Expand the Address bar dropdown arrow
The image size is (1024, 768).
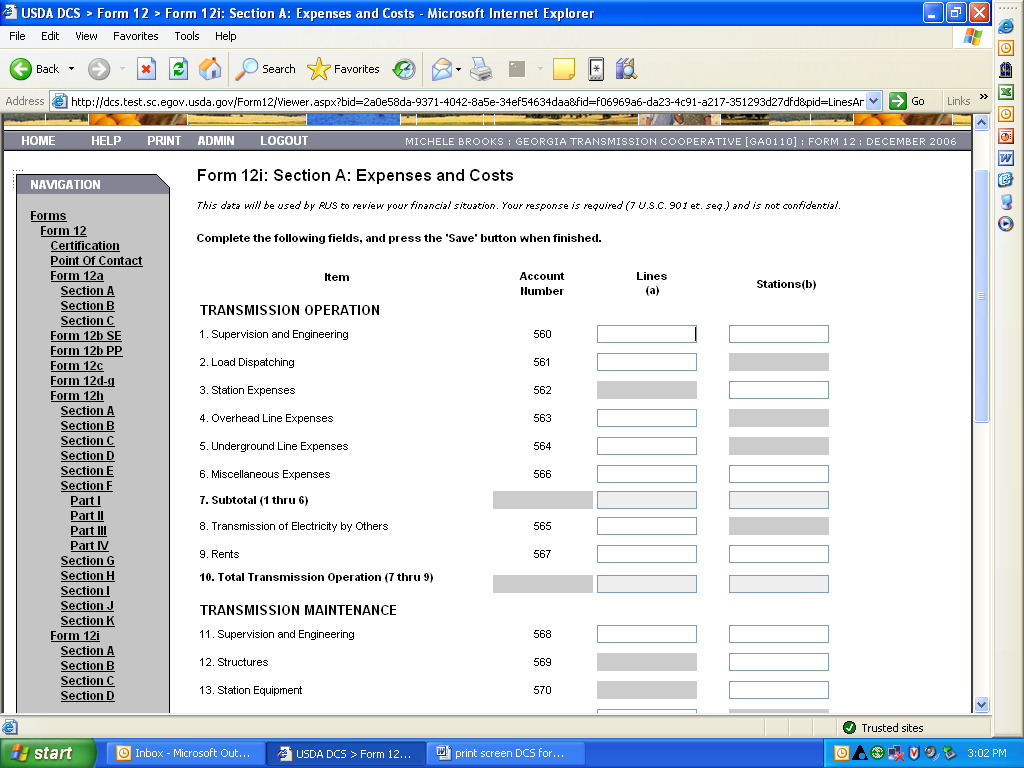873,101
